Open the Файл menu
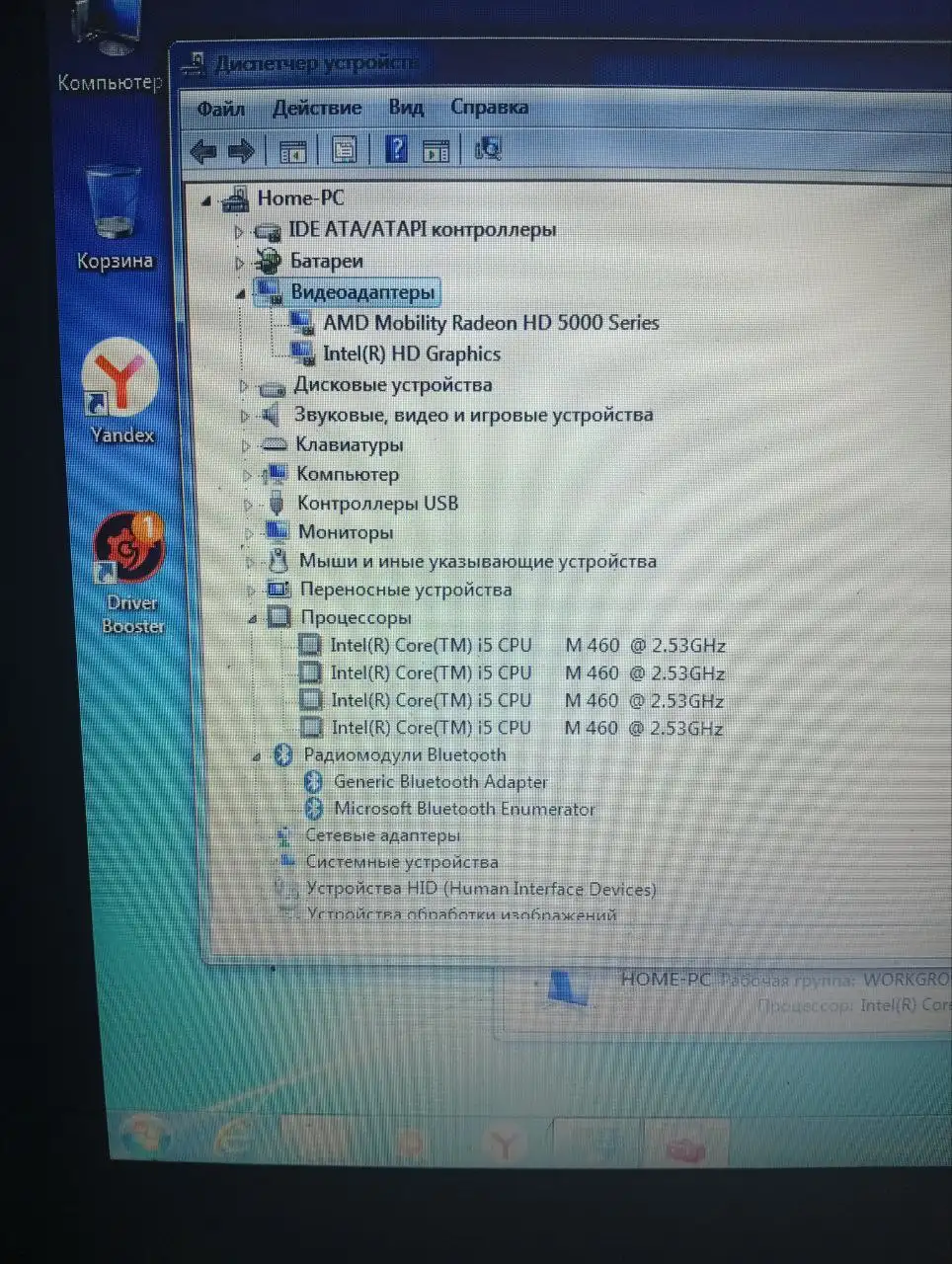 [219, 109]
